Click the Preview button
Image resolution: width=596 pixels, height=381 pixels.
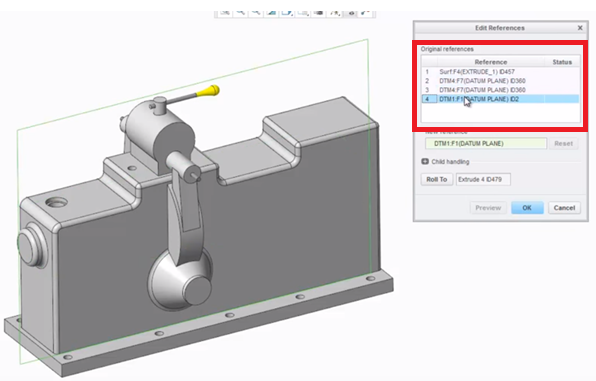coord(488,208)
